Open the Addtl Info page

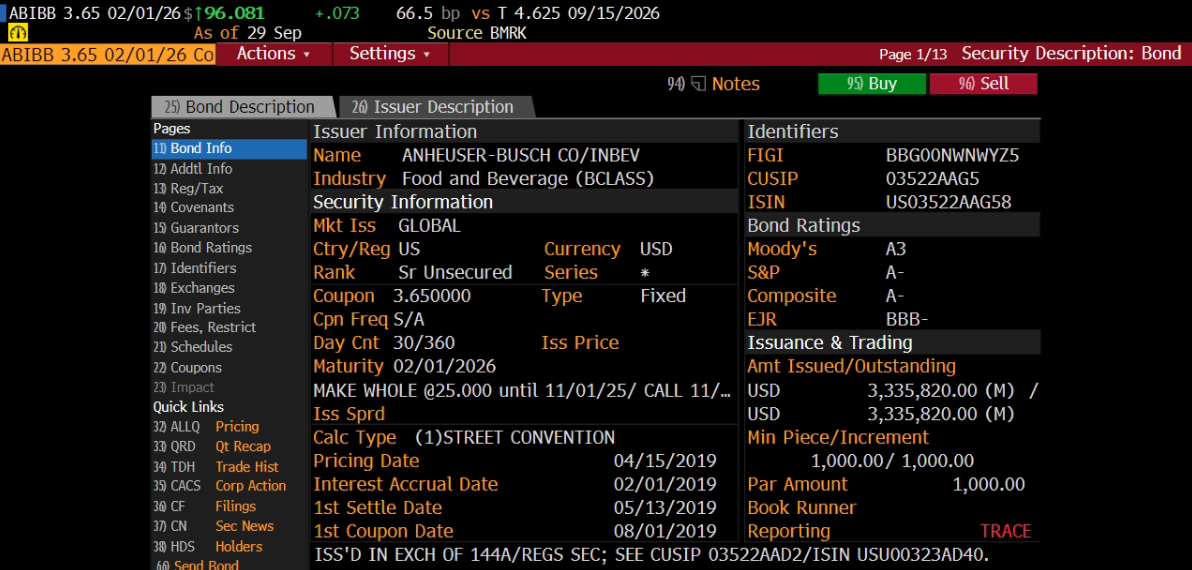pos(193,169)
